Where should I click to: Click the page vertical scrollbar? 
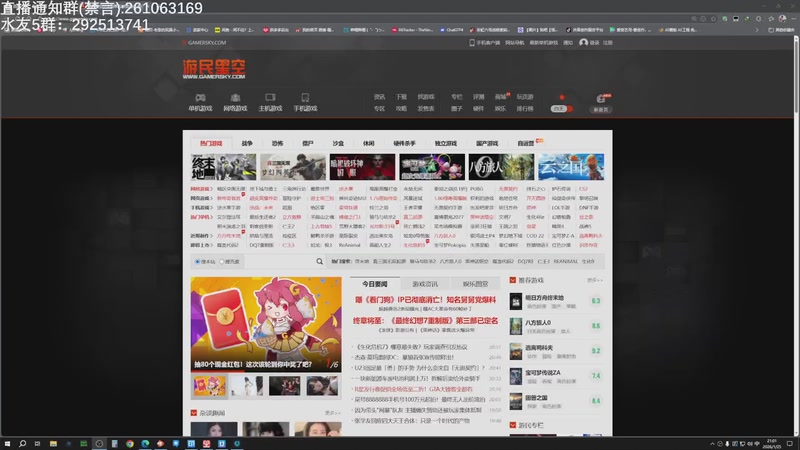[796, 235]
